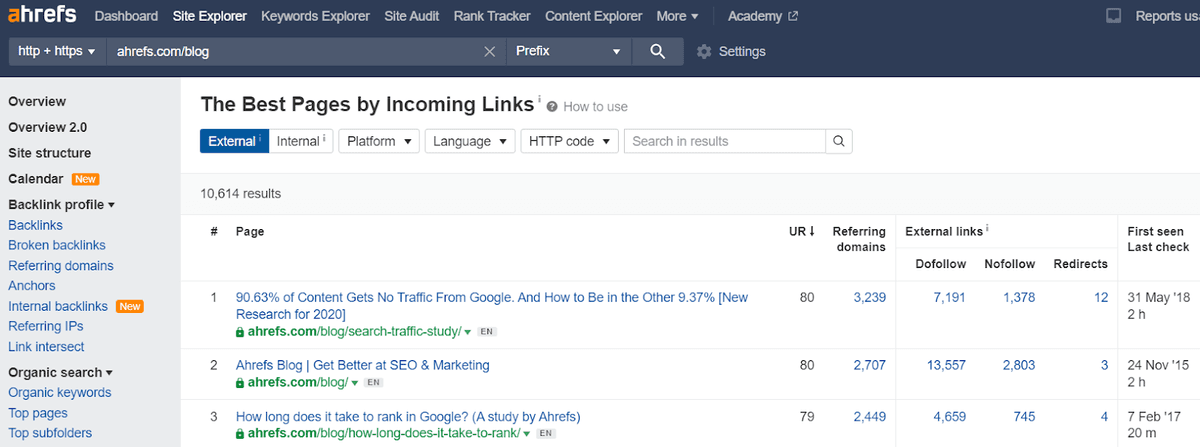The image size is (1200, 447).
Task: Open the How long does it take to rank title
Action: (408, 416)
